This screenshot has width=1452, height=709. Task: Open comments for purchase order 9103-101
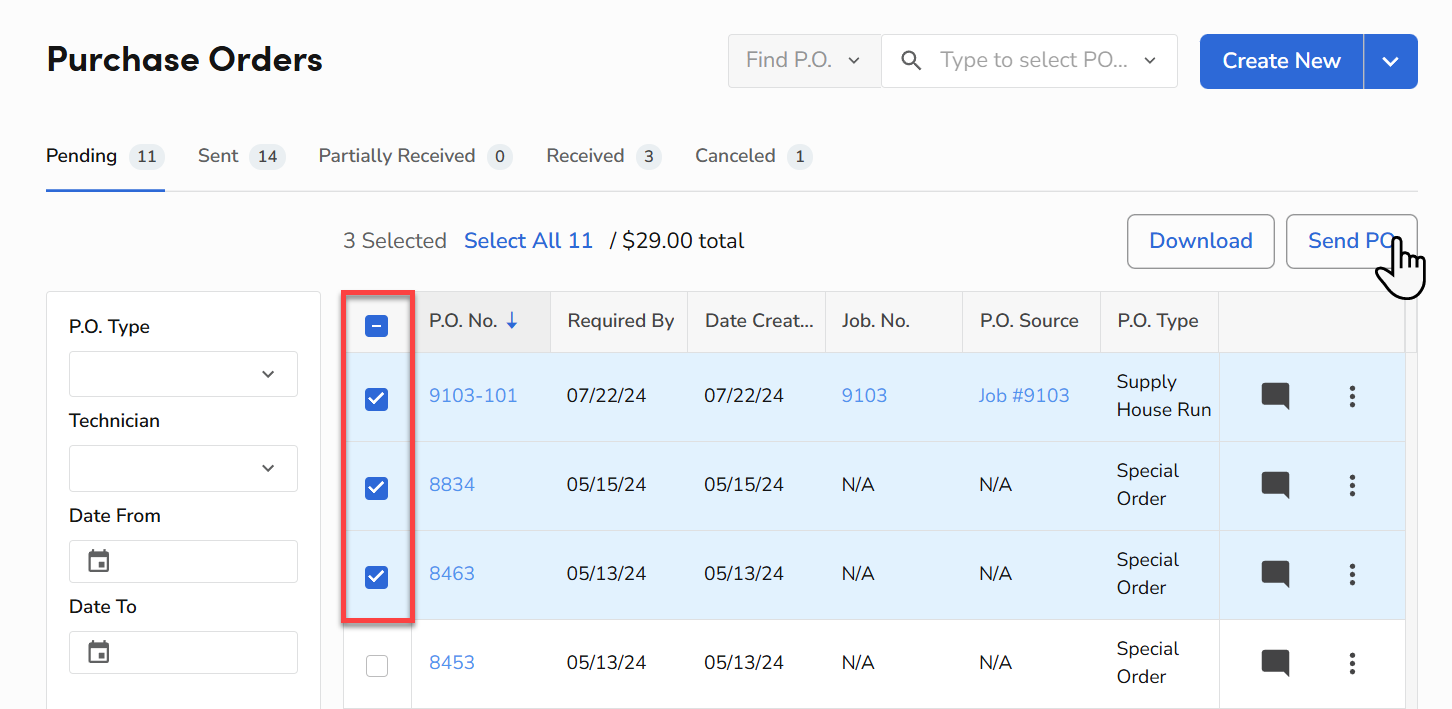click(x=1275, y=395)
